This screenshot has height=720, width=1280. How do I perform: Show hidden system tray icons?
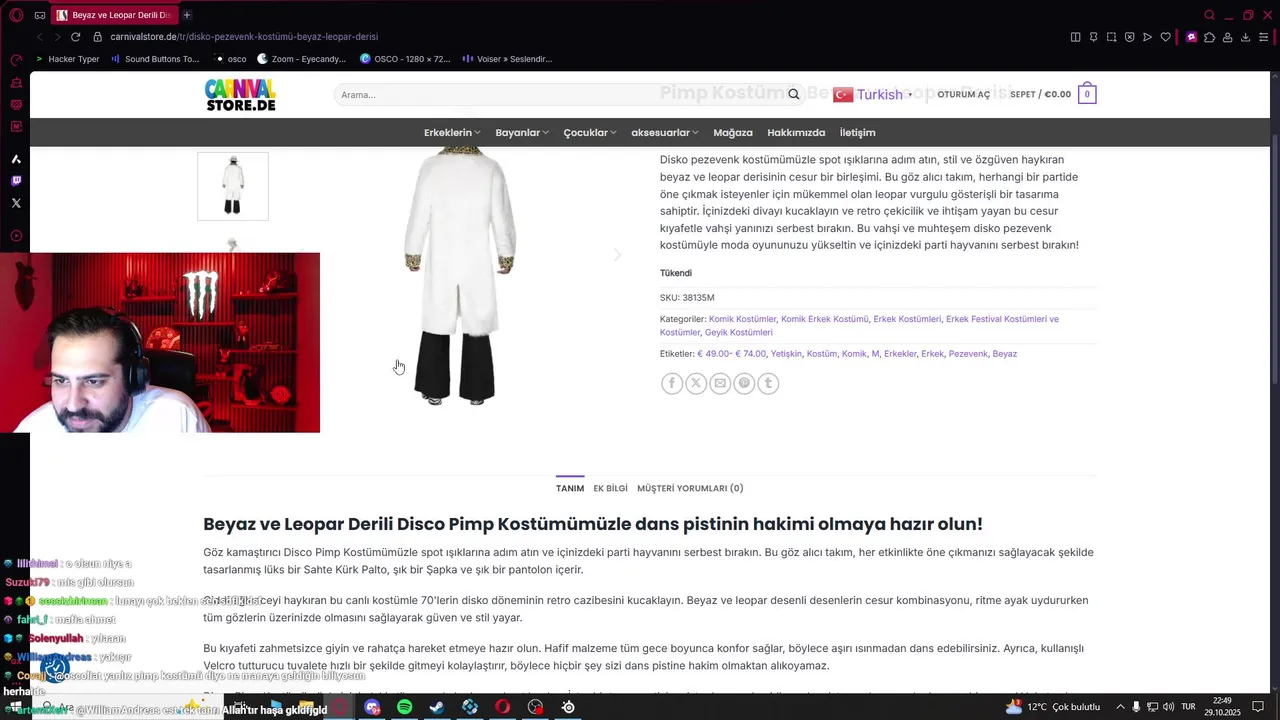[x=1122, y=707]
